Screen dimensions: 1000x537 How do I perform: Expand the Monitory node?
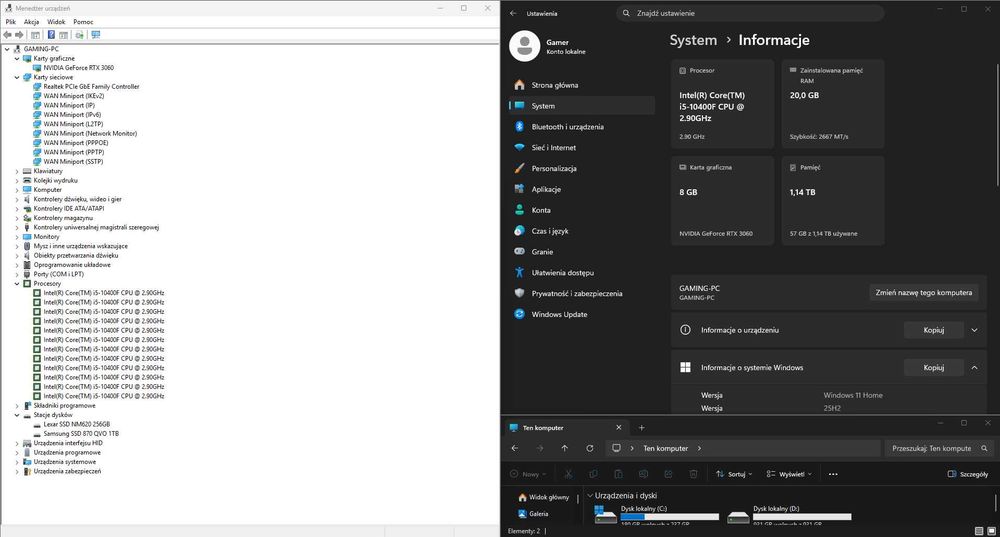click(17, 237)
